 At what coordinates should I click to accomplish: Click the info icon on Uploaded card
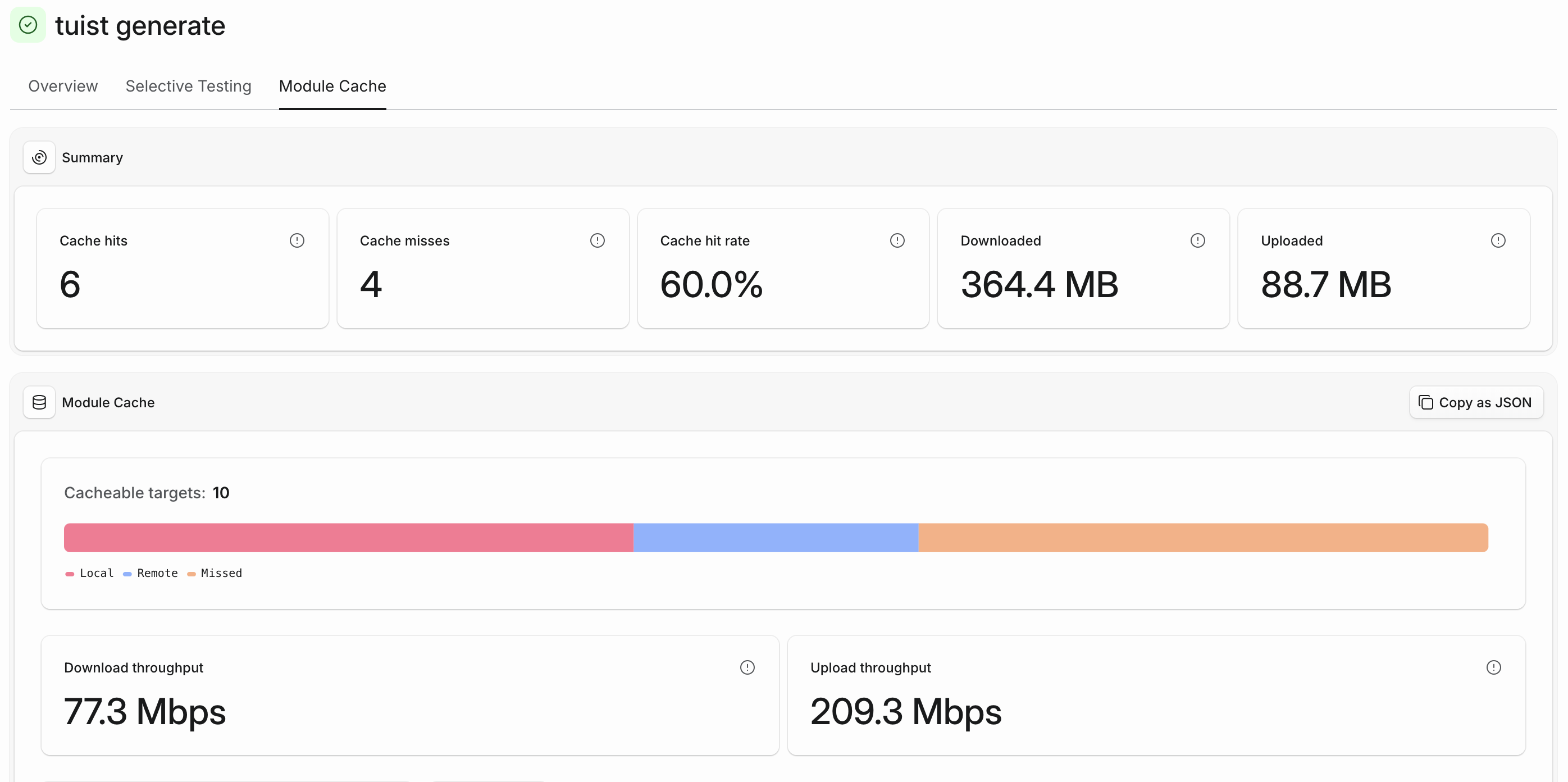(1498, 240)
